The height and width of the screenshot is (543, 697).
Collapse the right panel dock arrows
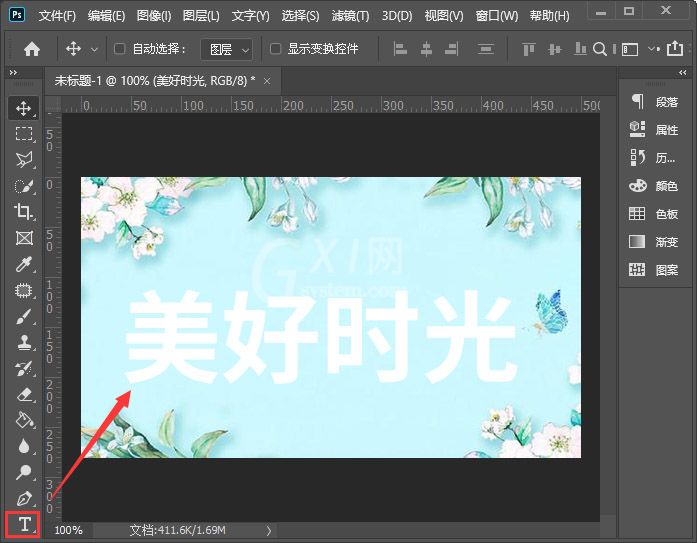[x=683, y=72]
